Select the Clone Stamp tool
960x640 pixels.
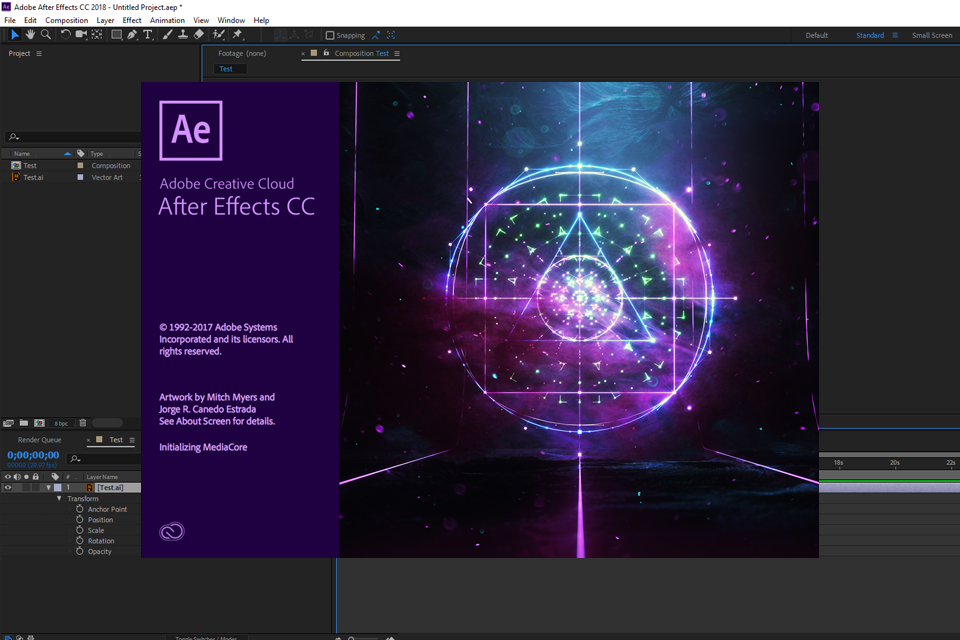[x=182, y=35]
